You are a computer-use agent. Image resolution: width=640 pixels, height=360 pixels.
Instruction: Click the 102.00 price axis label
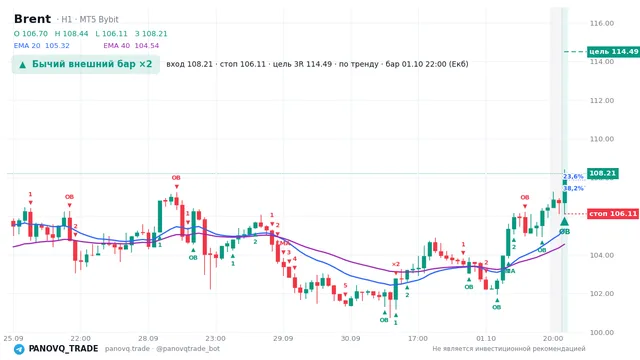(602, 293)
